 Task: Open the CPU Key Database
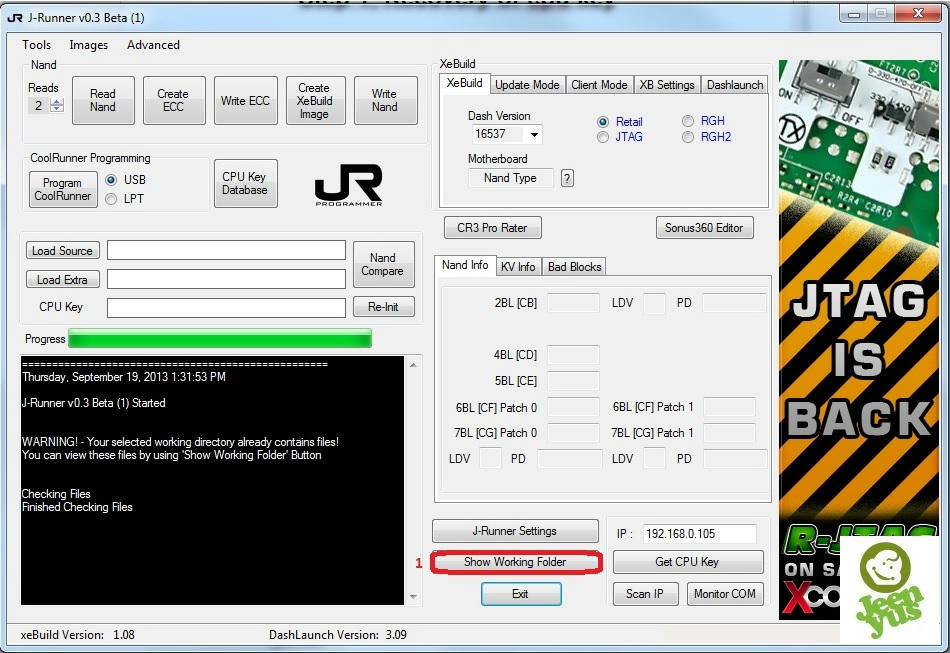click(x=245, y=184)
